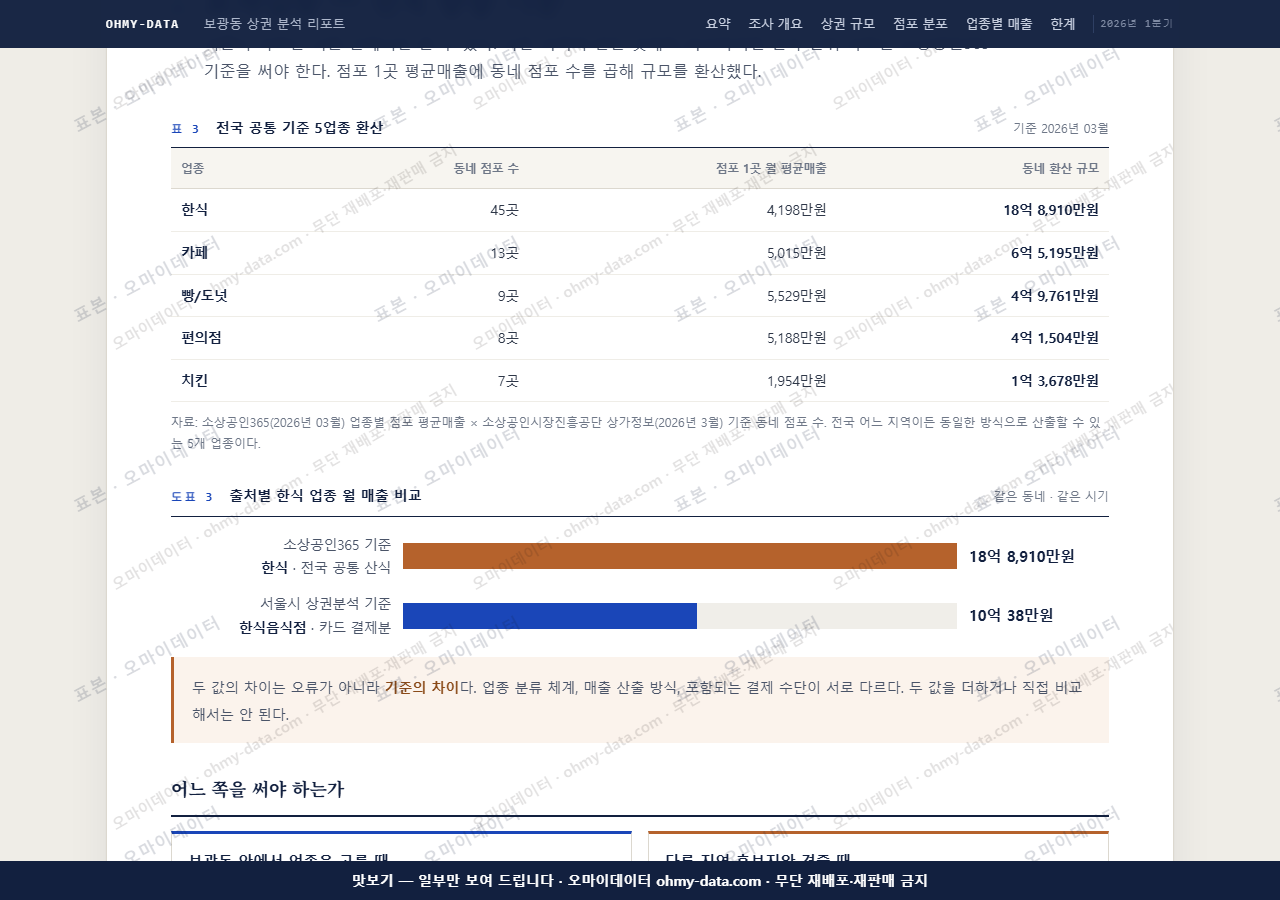The image size is (1280, 900).
Task: Click the 업종 column header
Action: (193, 168)
